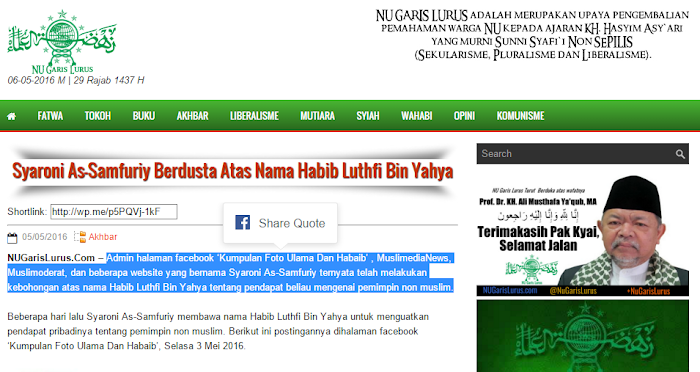Click the paragraph starting 'Beberapa hari lalu Syaroni'
Image resolution: width=700 pixels, height=372 pixels.
218,331
